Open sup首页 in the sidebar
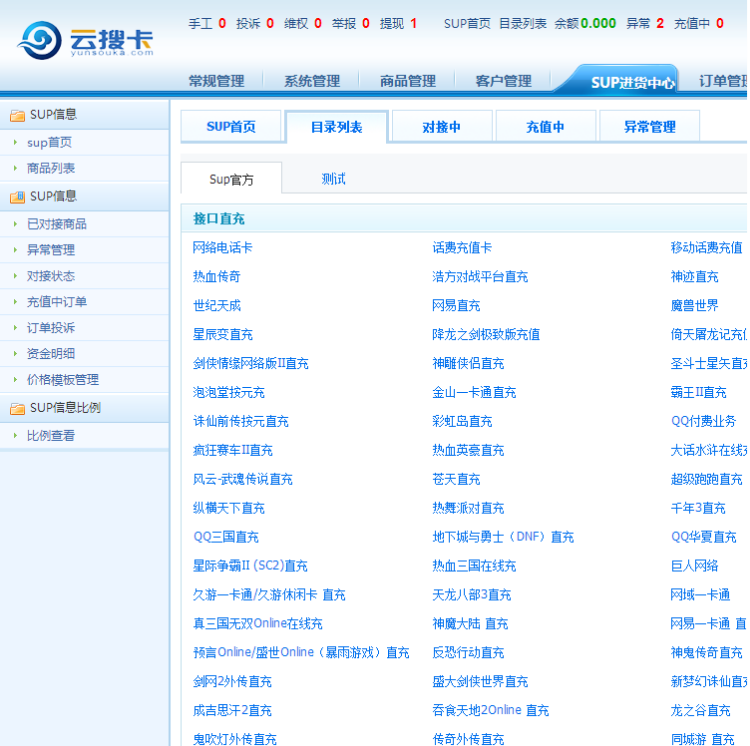 tap(49, 143)
